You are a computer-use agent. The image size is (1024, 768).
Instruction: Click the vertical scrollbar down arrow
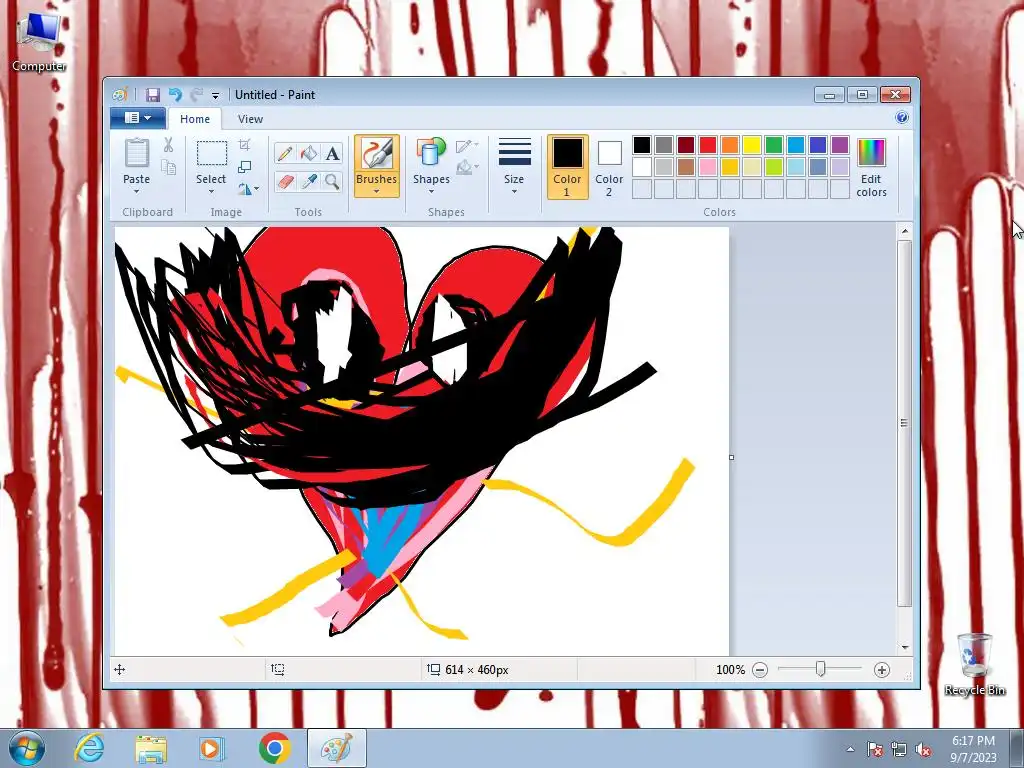904,647
